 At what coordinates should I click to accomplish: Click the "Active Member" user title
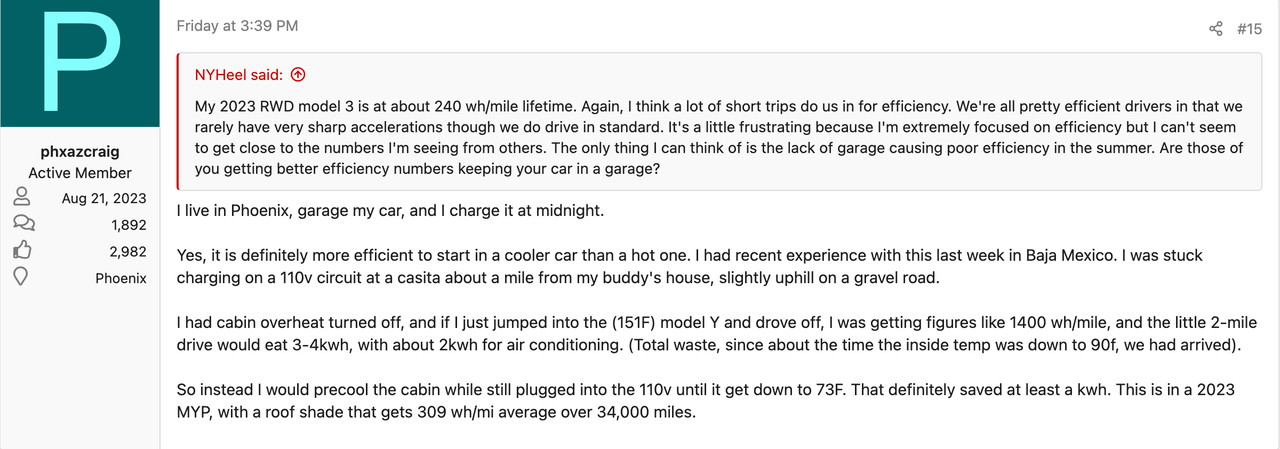coord(80,173)
